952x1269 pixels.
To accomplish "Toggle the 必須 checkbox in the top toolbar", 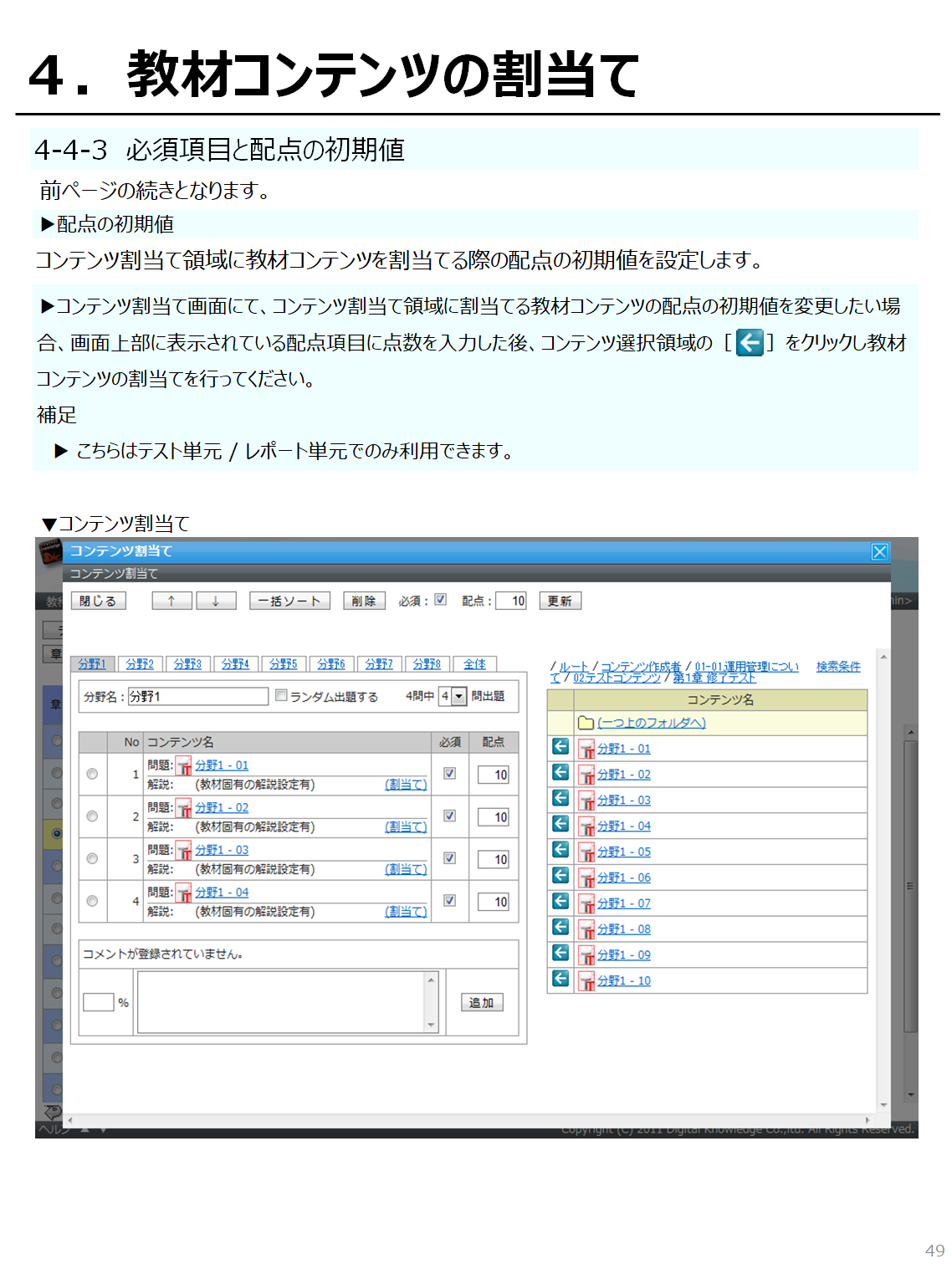I will tap(441, 600).
